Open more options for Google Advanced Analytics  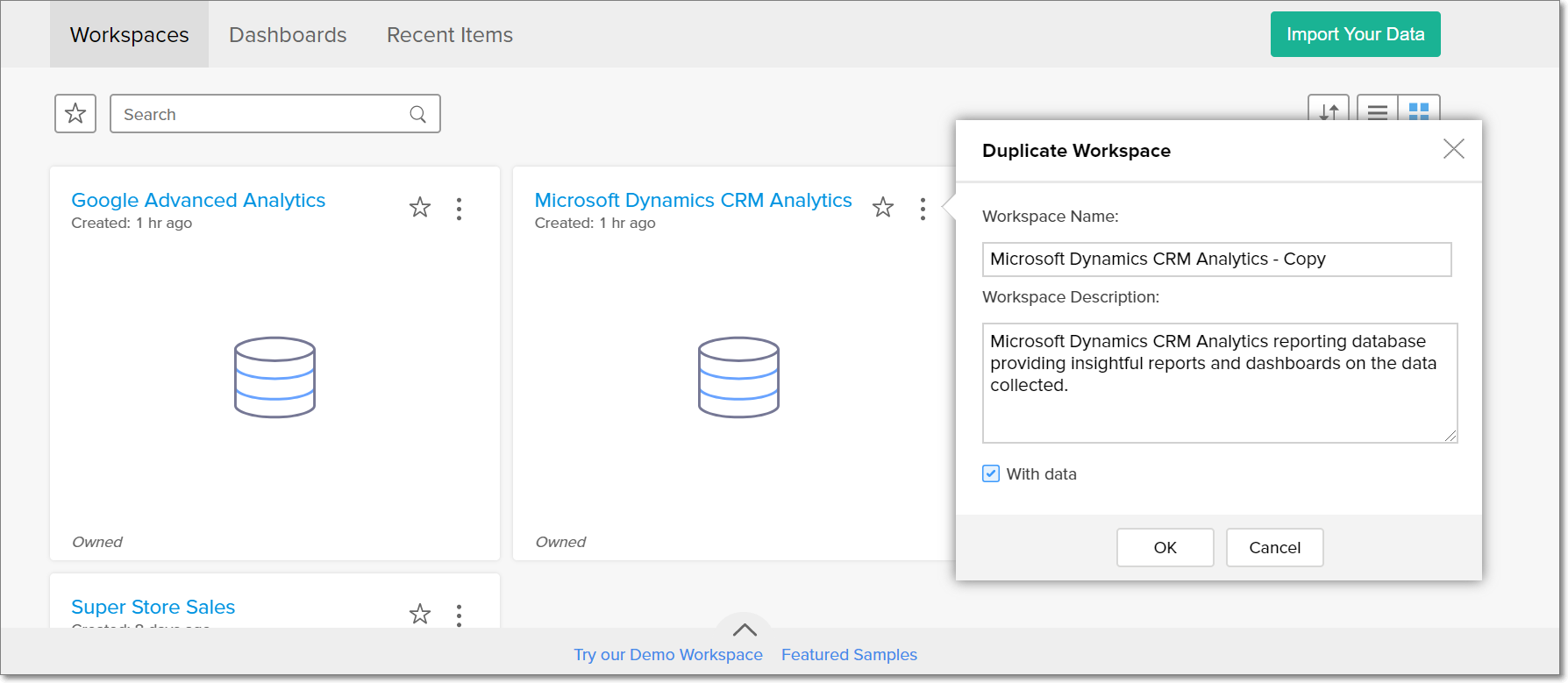pyautogui.click(x=459, y=209)
